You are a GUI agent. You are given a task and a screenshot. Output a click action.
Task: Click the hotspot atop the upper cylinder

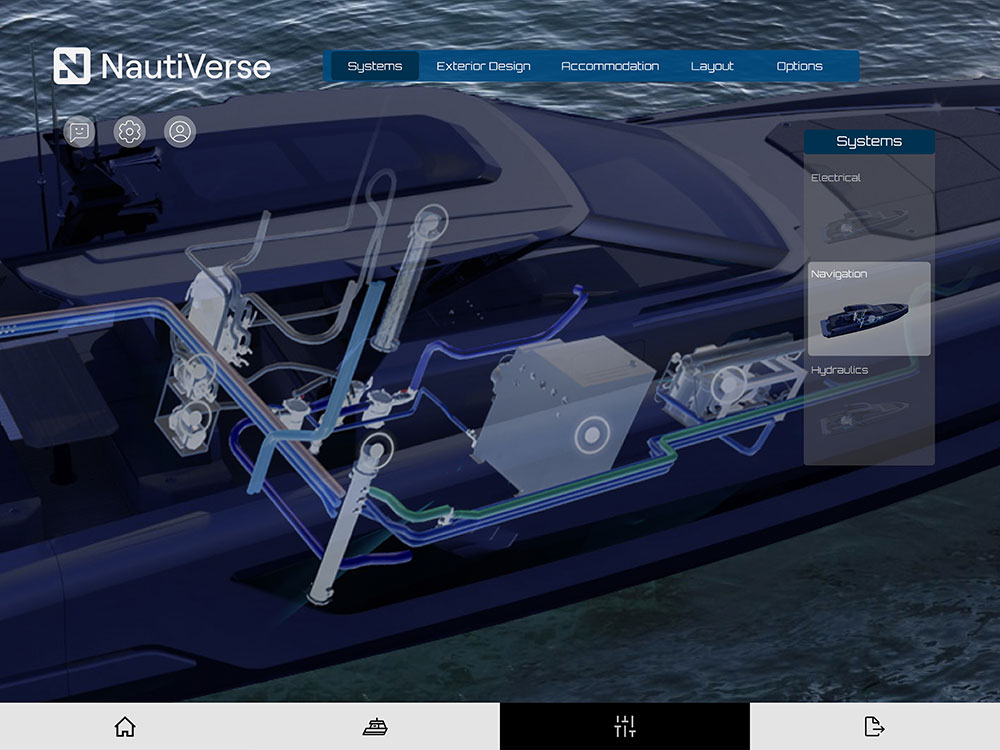point(431,222)
